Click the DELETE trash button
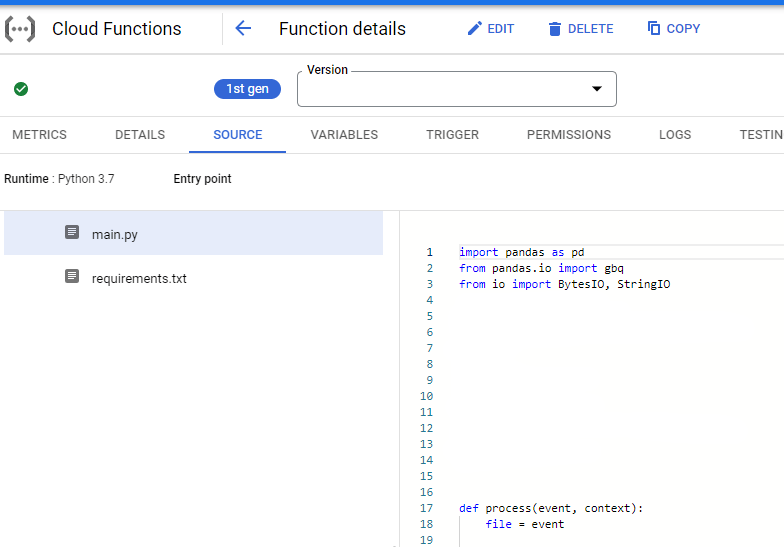Screen dimensions: 784x547 [580, 28]
